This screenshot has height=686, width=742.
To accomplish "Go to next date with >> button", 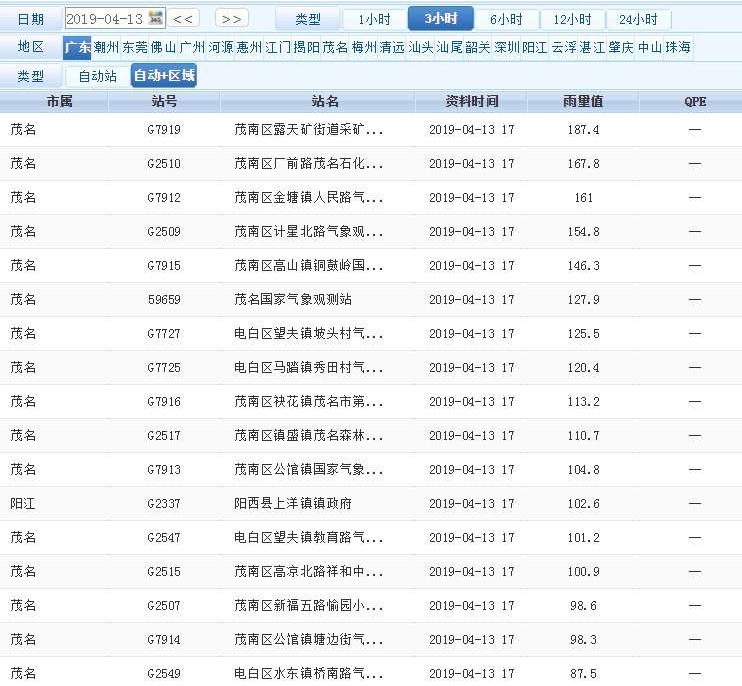I will pos(231,19).
